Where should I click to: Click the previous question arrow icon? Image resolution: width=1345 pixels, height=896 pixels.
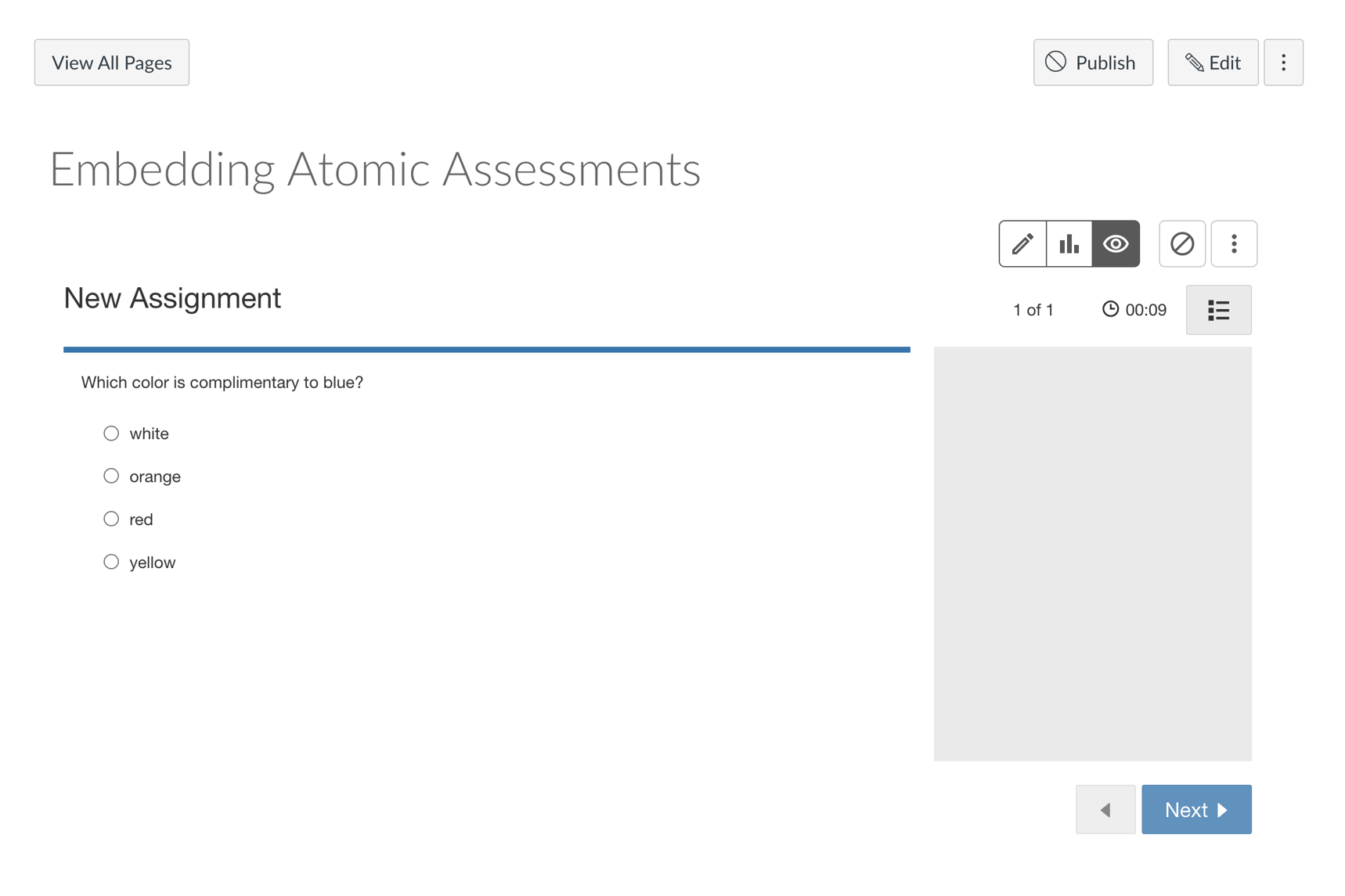point(1105,809)
